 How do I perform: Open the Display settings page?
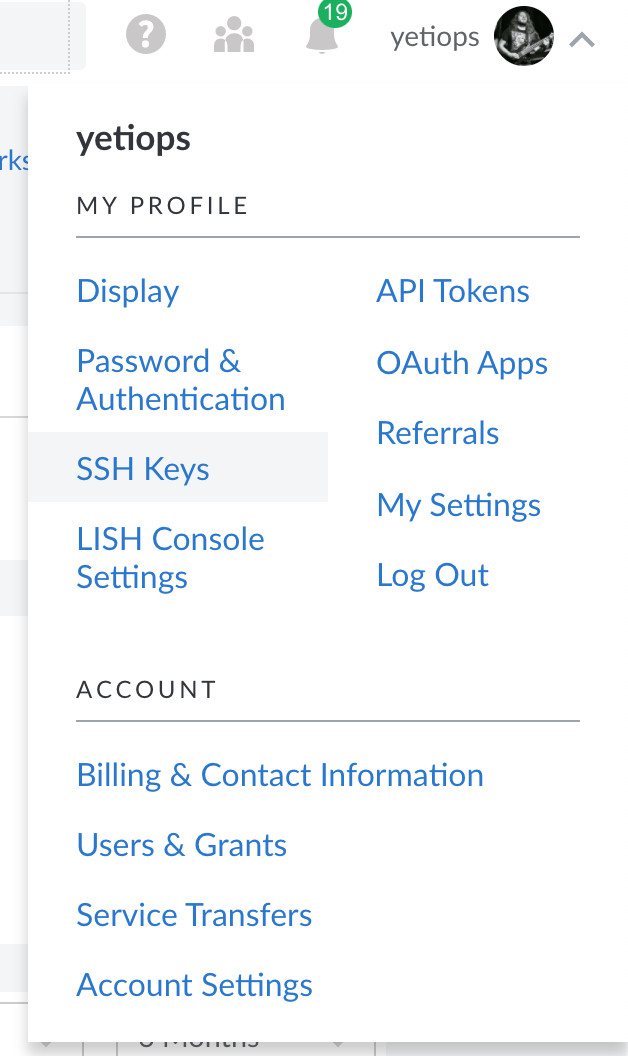click(127, 291)
